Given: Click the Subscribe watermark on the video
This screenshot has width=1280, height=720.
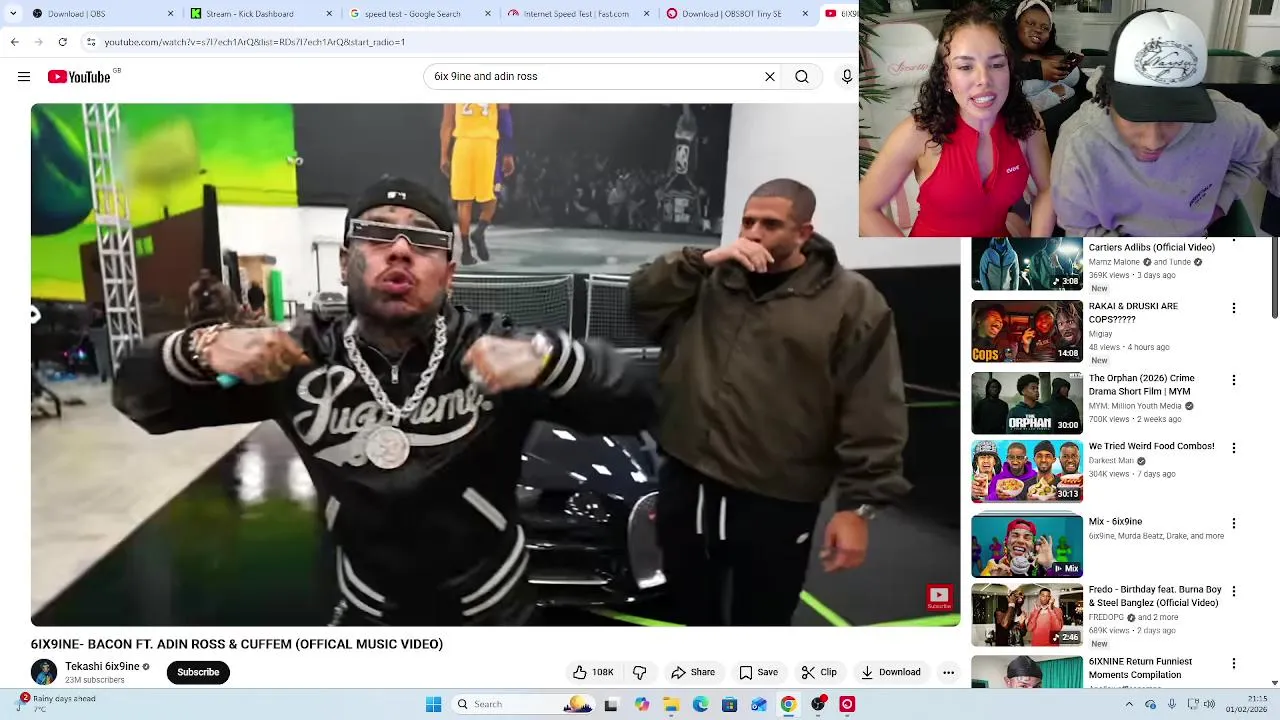Looking at the screenshot, I should 939,597.
